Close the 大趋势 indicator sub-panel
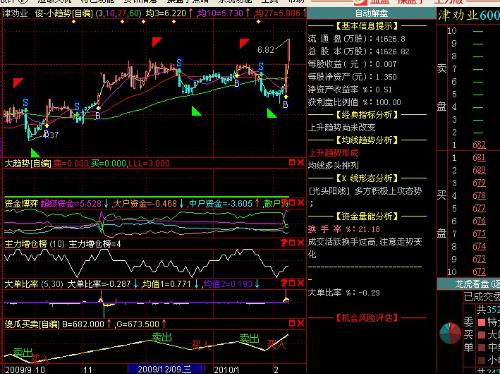This screenshot has height=374, width=500. tap(300, 162)
